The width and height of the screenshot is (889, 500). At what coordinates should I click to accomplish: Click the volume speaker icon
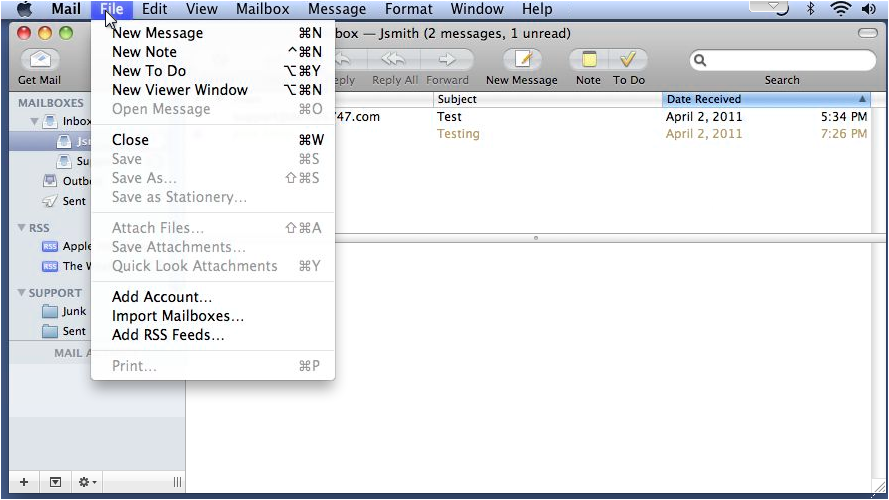tap(868, 9)
